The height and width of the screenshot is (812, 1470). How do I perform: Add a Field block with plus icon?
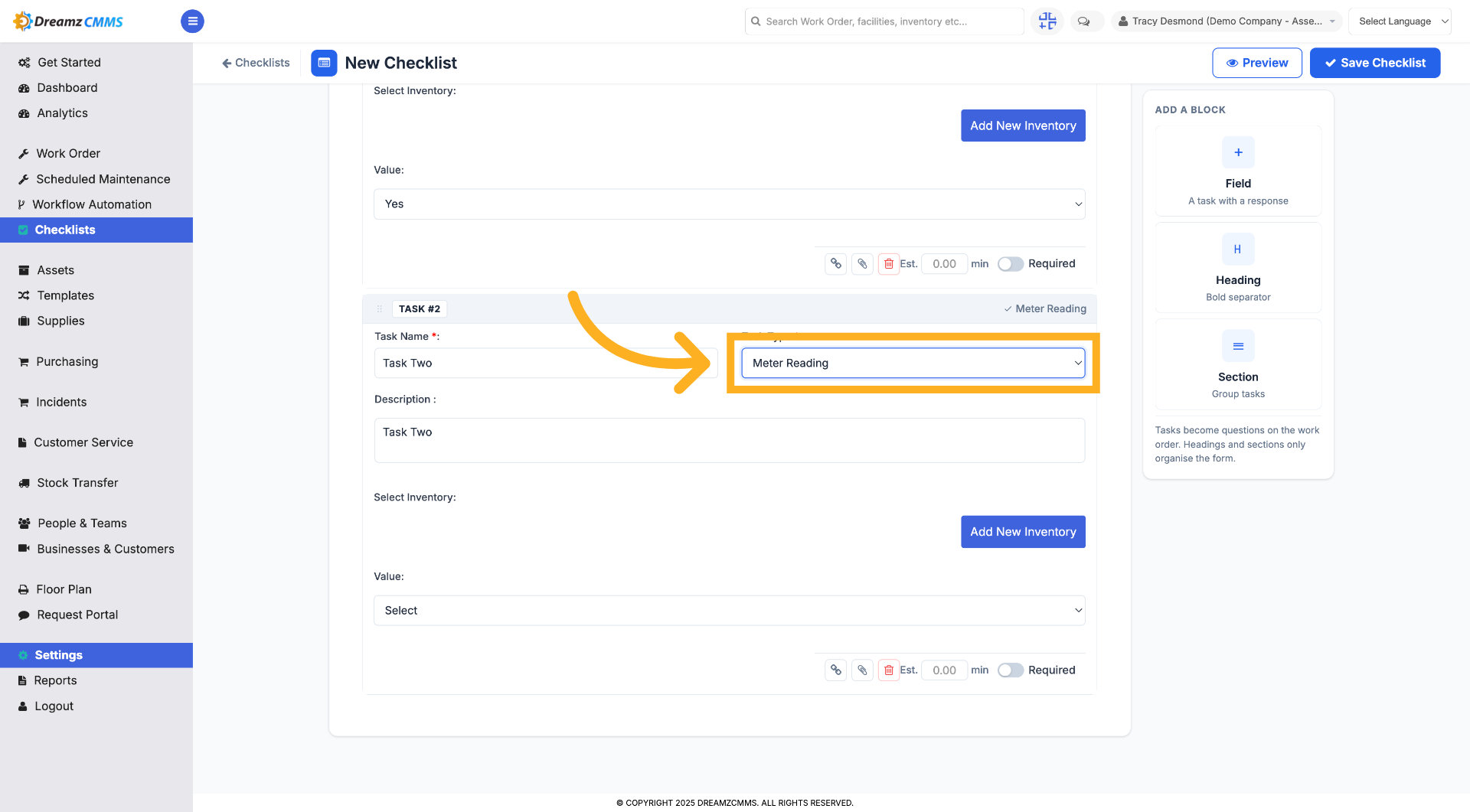point(1238,152)
